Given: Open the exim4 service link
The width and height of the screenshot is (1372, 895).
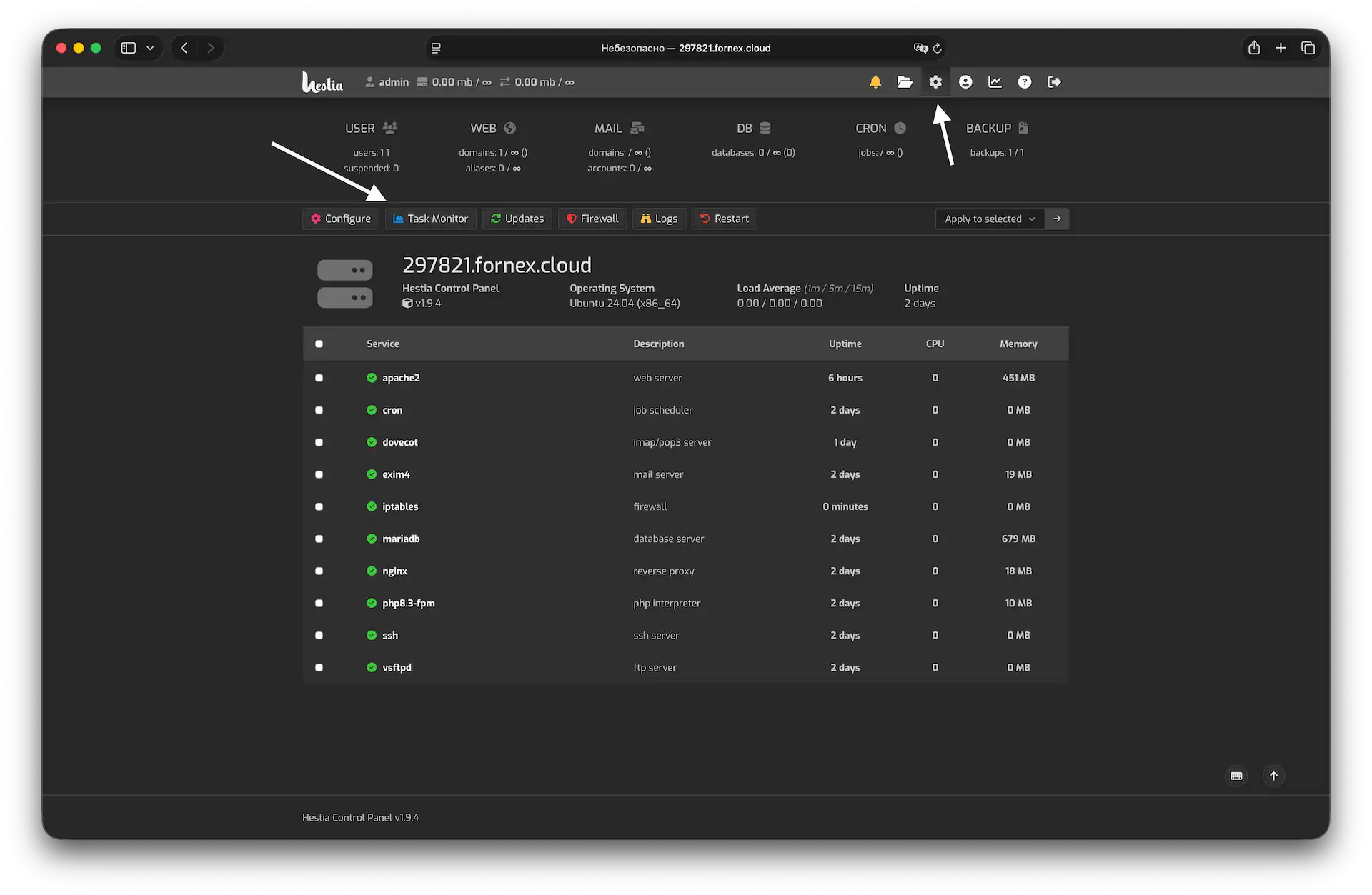Looking at the screenshot, I should pyautogui.click(x=396, y=474).
